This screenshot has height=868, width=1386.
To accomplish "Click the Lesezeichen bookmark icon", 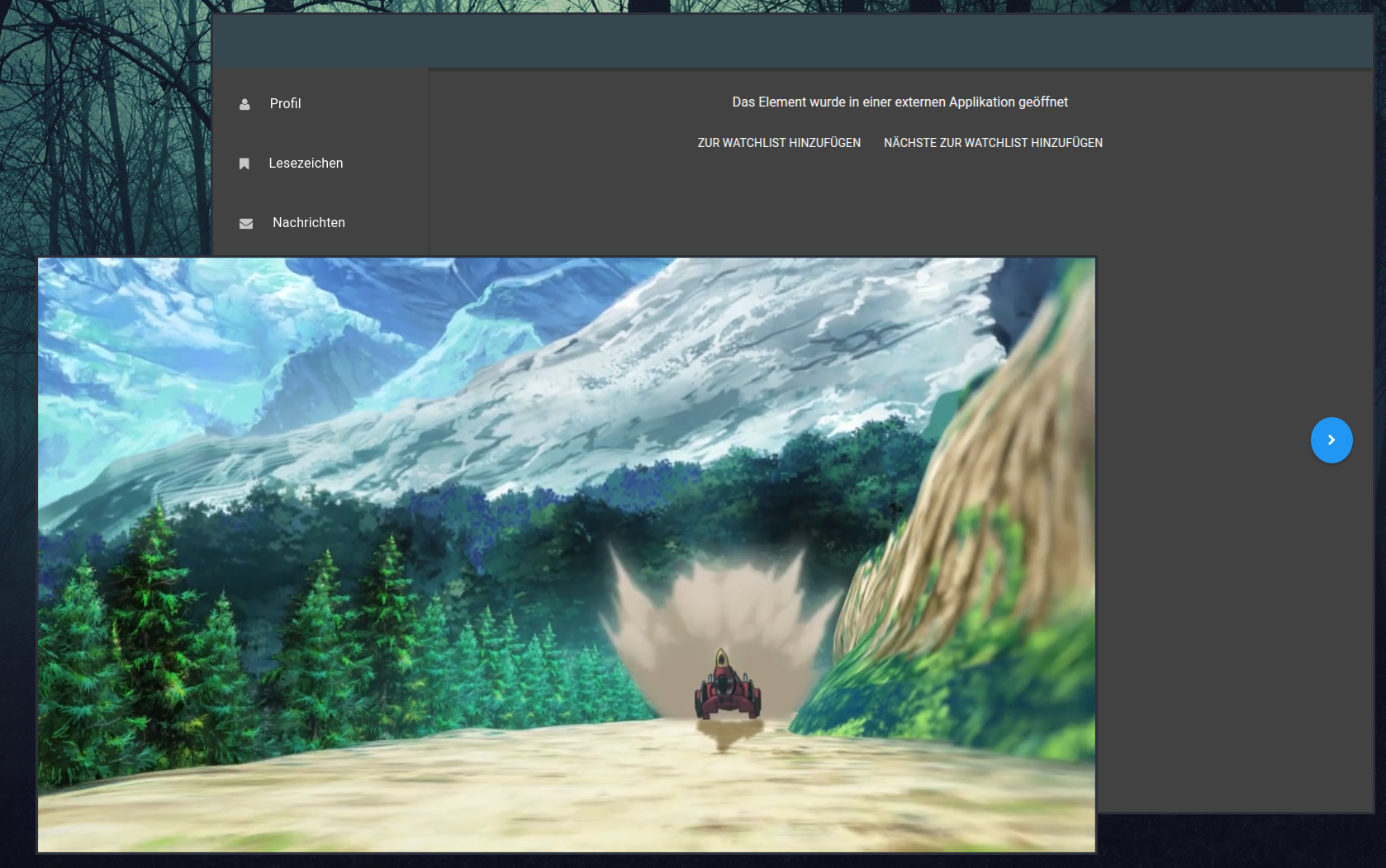I will click(x=244, y=164).
